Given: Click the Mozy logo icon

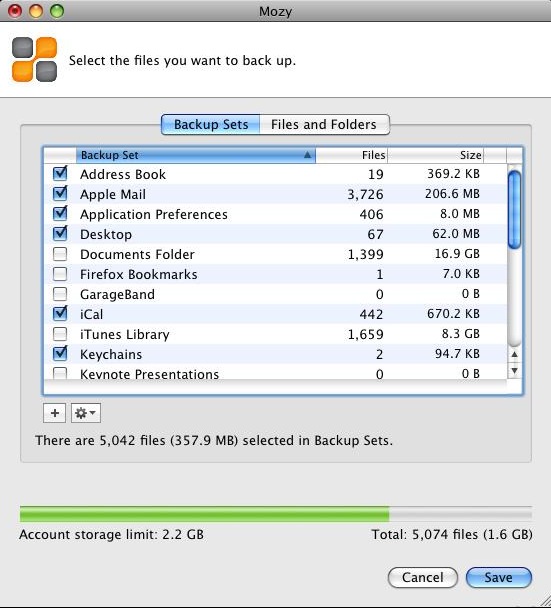Looking at the screenshot, I should click(x=35, y=59).
